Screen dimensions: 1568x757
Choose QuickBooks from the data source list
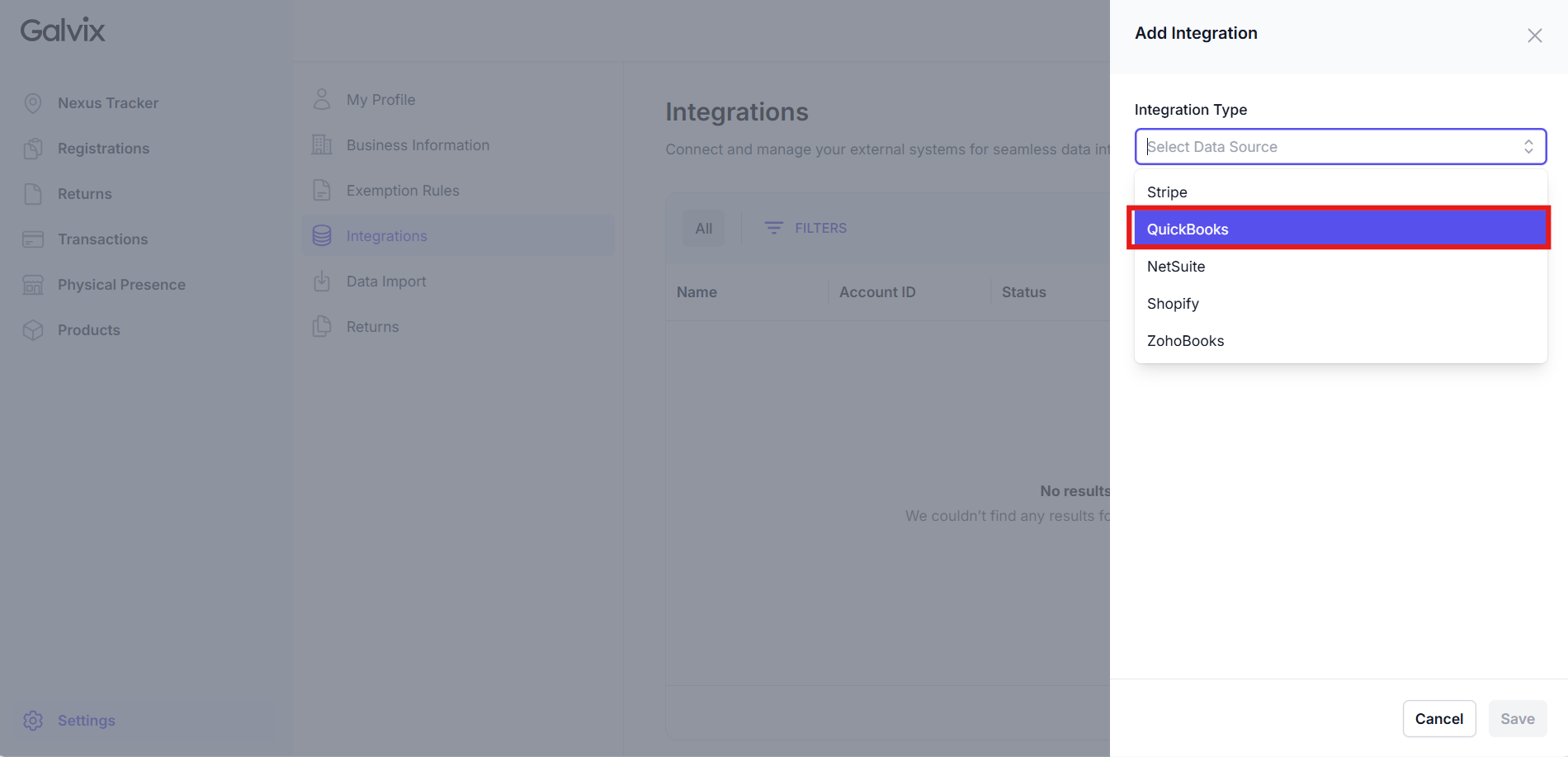click(1340, 229)
